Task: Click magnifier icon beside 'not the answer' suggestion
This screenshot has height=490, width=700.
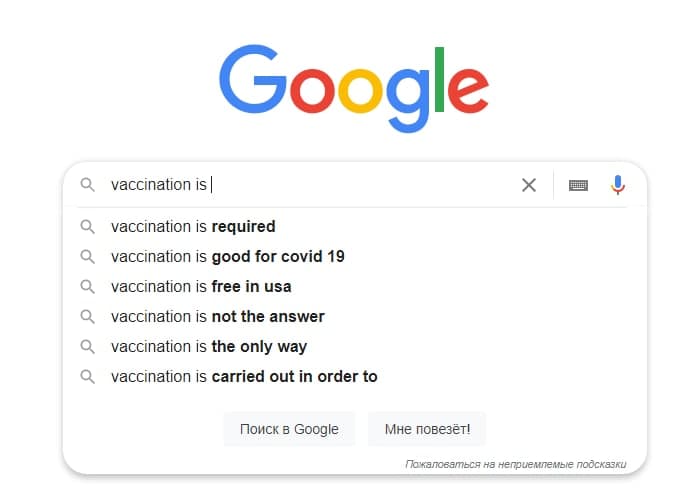Action: click(88, 317)
